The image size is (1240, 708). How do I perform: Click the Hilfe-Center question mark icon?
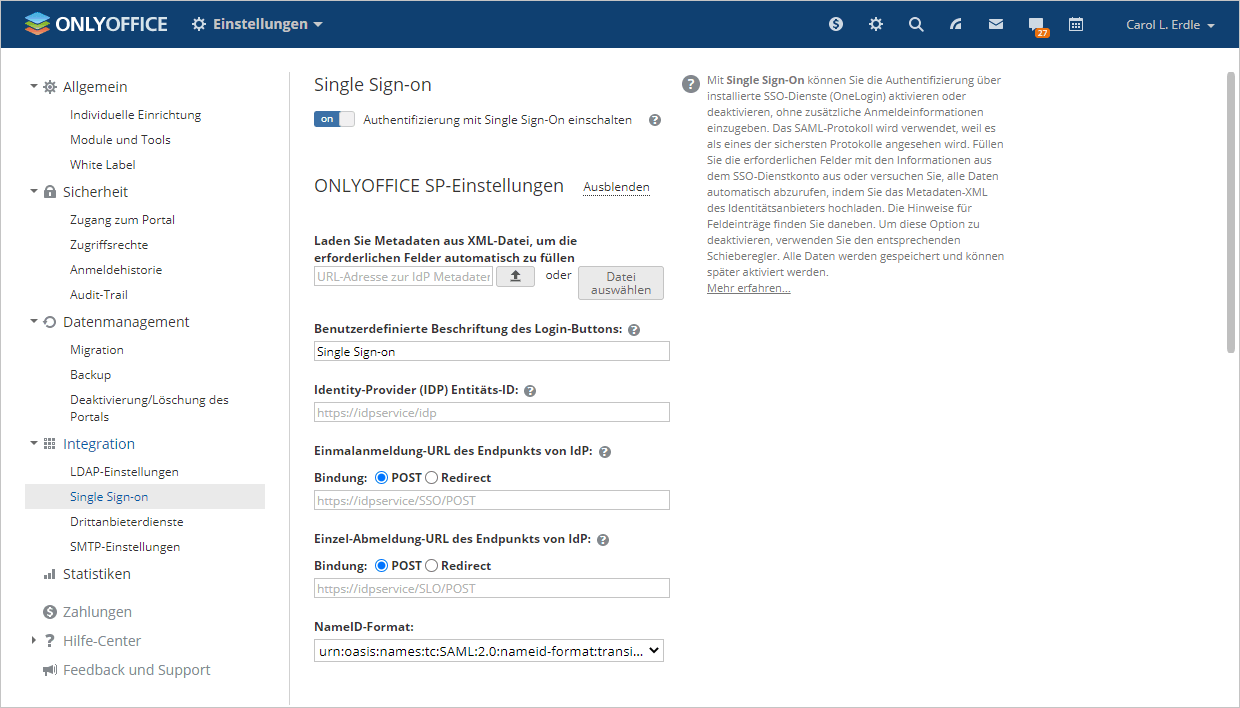point(49,641)
